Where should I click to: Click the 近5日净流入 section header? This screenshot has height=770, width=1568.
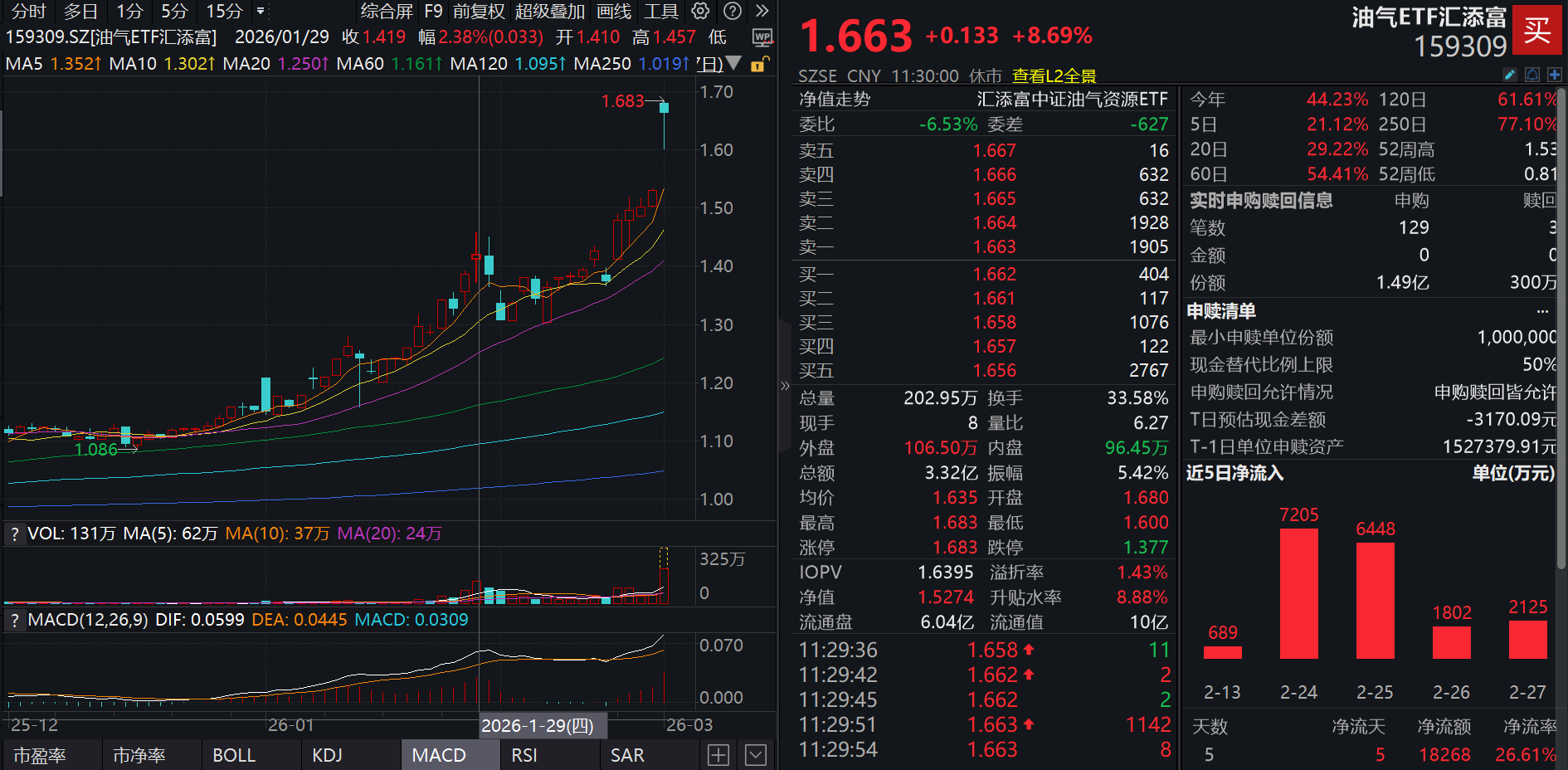[x=1234, y=474]
